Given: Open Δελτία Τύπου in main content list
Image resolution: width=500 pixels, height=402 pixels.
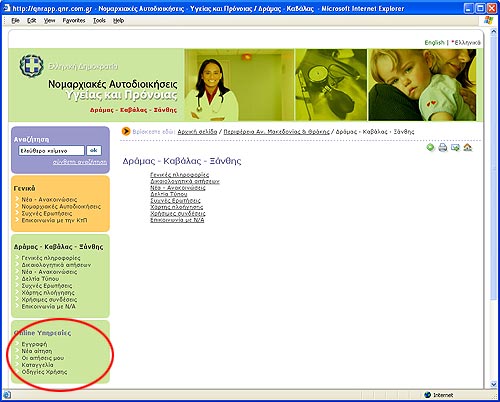Looking at the screenshot, I should tap(169, 194).
